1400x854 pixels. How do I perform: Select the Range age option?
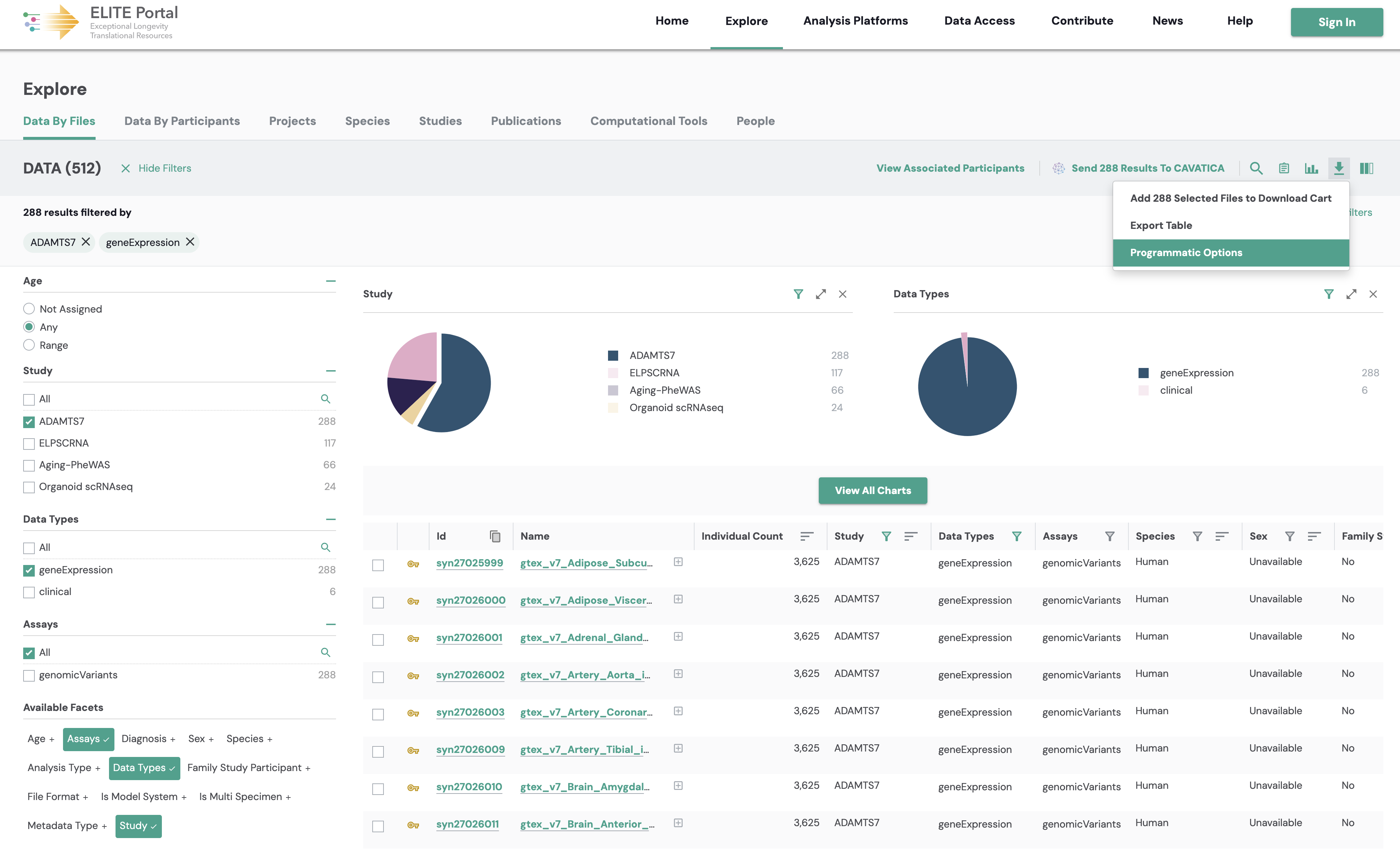coord(29,345)
